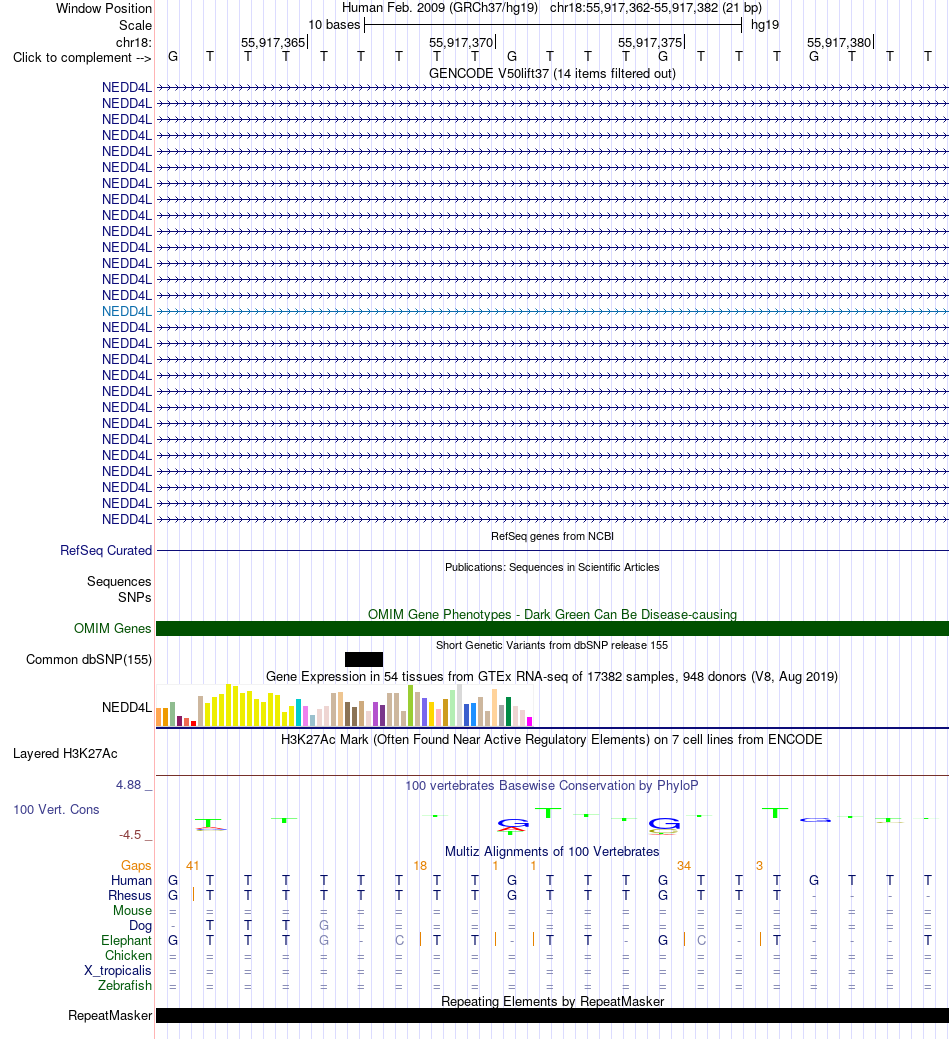
Task: Select the light-blue highlighted NEDD4L transcript label
Action: (127, 311)
